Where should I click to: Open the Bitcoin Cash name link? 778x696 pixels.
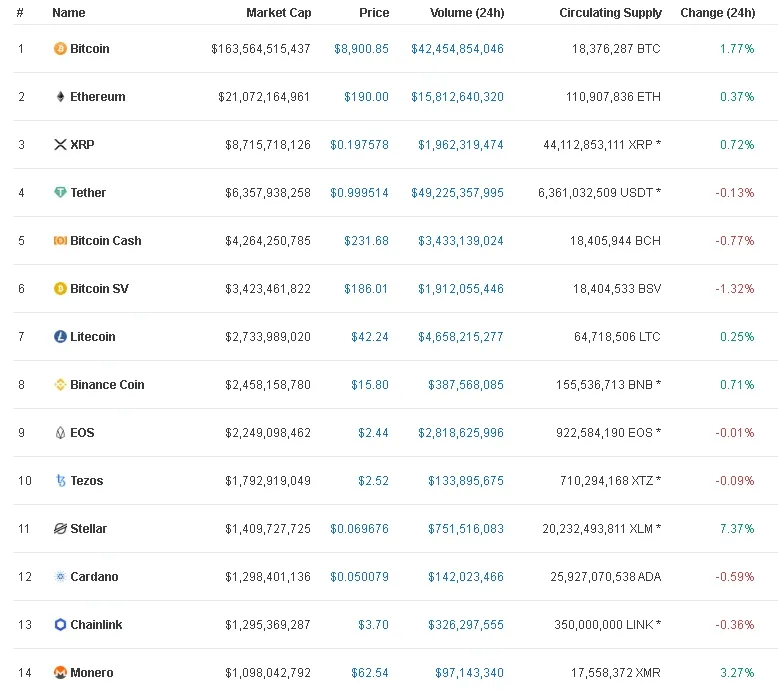tap(106, 241)
